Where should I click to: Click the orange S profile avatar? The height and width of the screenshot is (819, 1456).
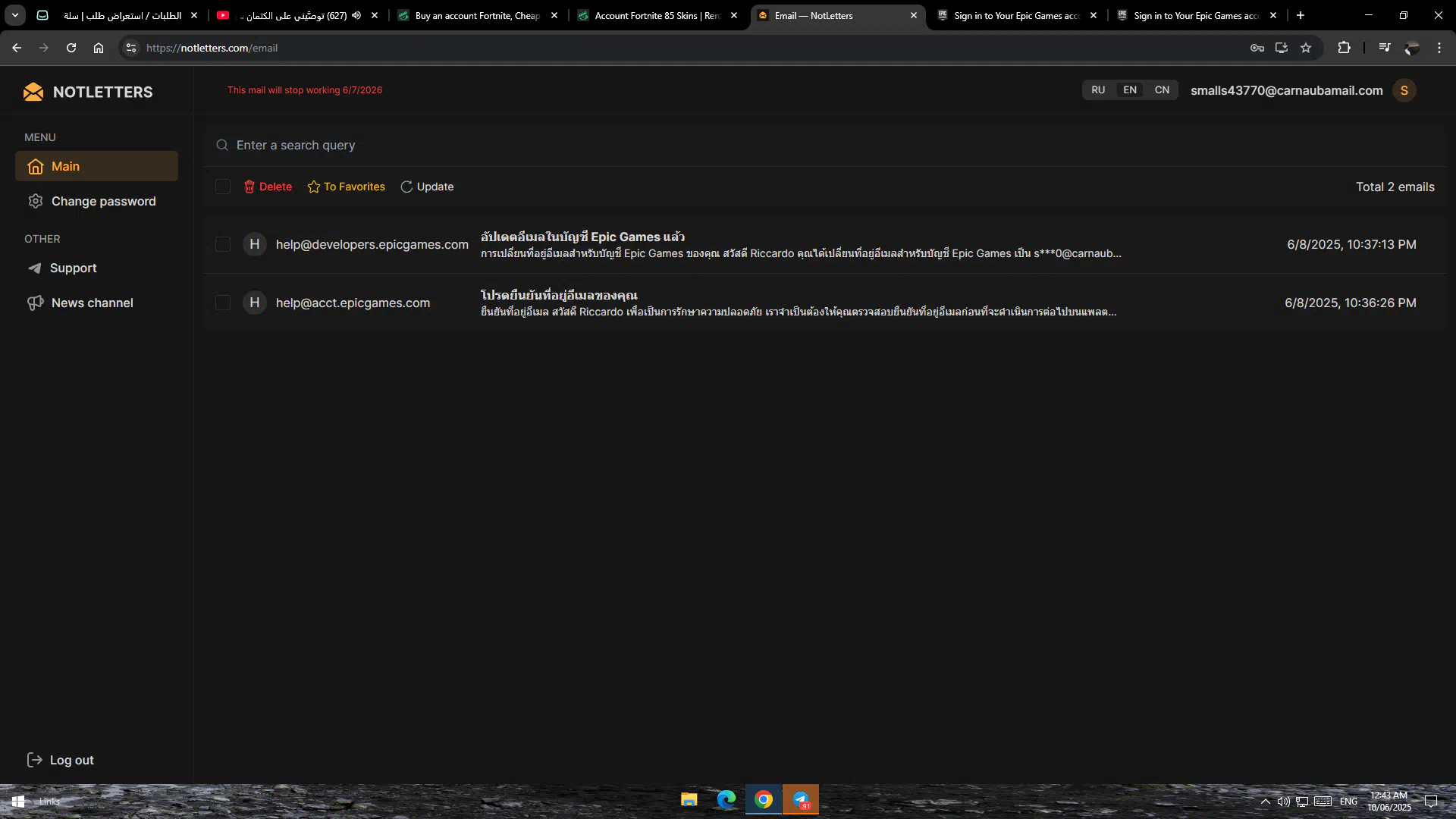(x=1404, y=90)
